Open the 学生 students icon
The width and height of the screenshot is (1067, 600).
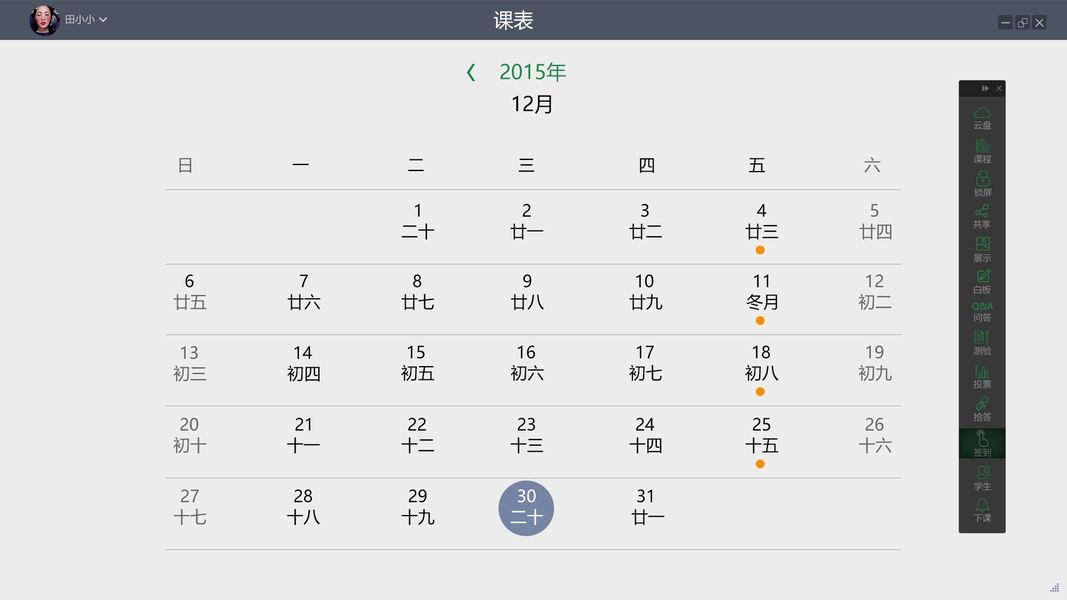pyautogui.click(x=982, y=477)
